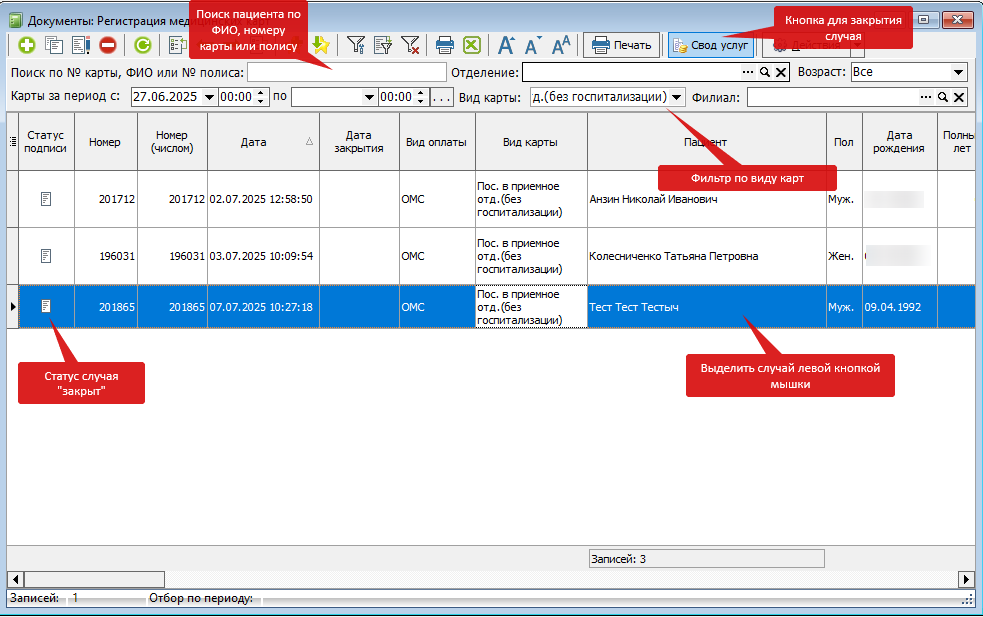Click the Вид оплаты column header

click(436, 142)
